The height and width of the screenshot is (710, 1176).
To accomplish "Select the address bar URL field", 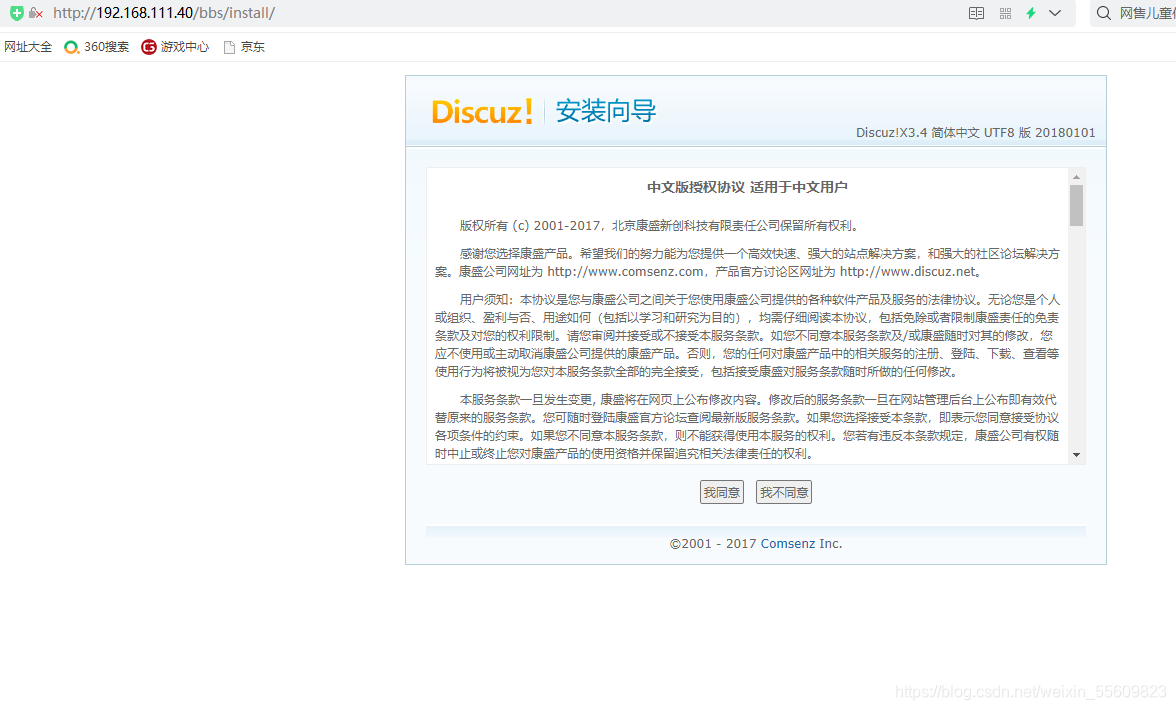I will (x=164, y=13).
